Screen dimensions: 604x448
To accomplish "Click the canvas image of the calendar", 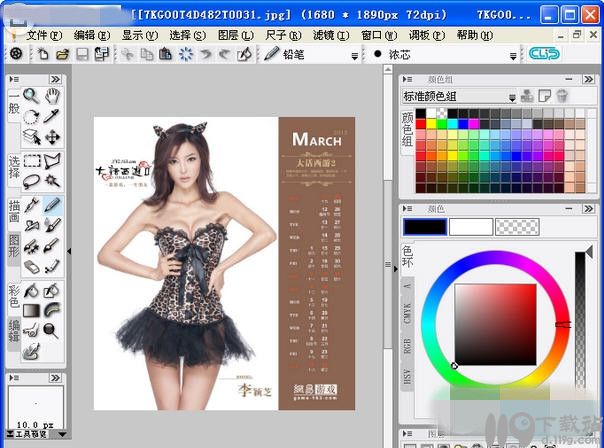I will (225, 263).
